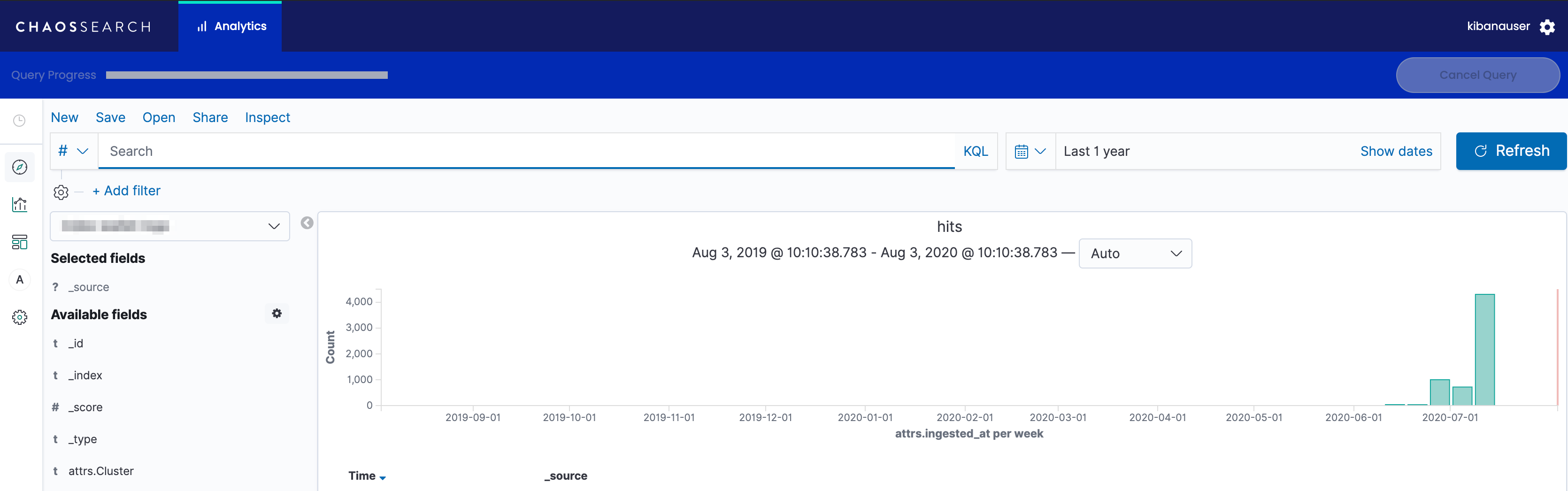The height and width of the screenshot is (491, 1568).
Task: Click the Last 1 year time range
Action: pyautogui.click(x=1096, y=152)
